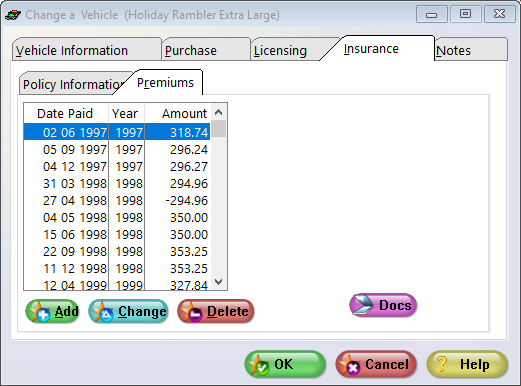Open the Docs button
This screenshot has width=521, height=386.
pos(383,305)
